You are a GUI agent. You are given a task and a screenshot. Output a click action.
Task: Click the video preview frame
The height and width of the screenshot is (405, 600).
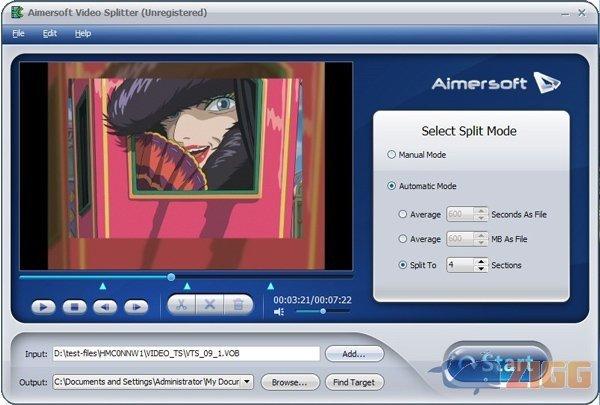pyautogui.click(x=186, y=166)
